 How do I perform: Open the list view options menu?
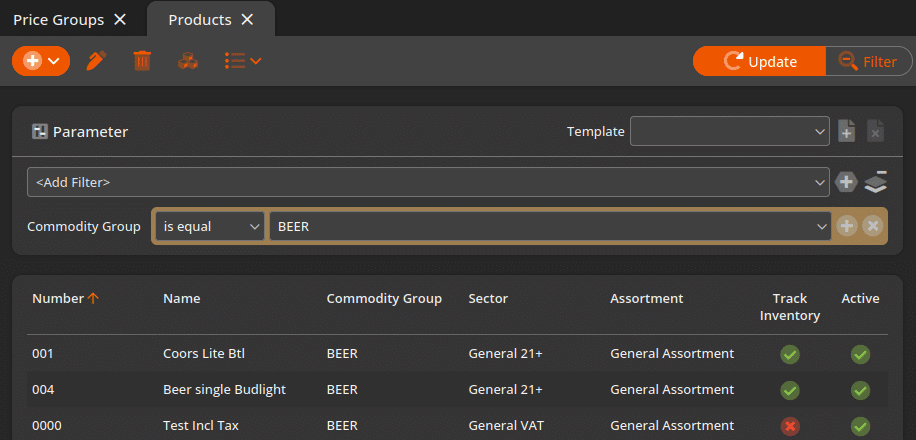(242, 61)
